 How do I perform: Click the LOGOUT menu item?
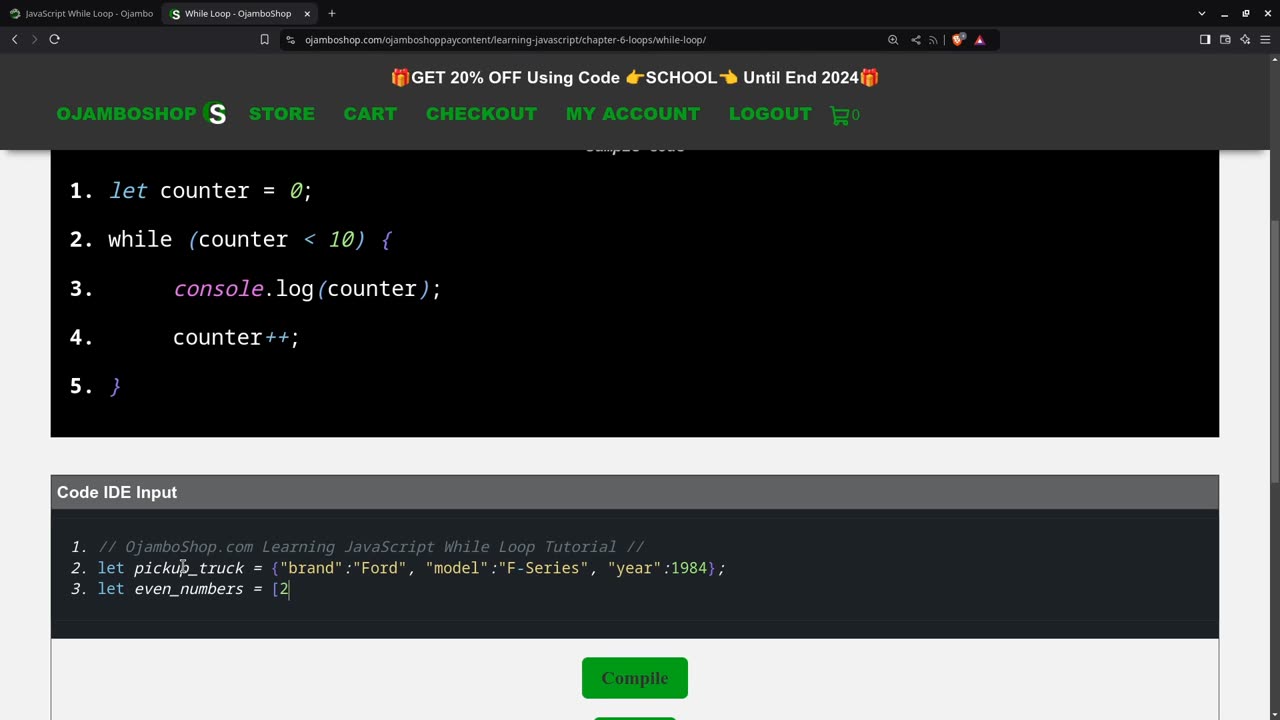coord(770,114)
